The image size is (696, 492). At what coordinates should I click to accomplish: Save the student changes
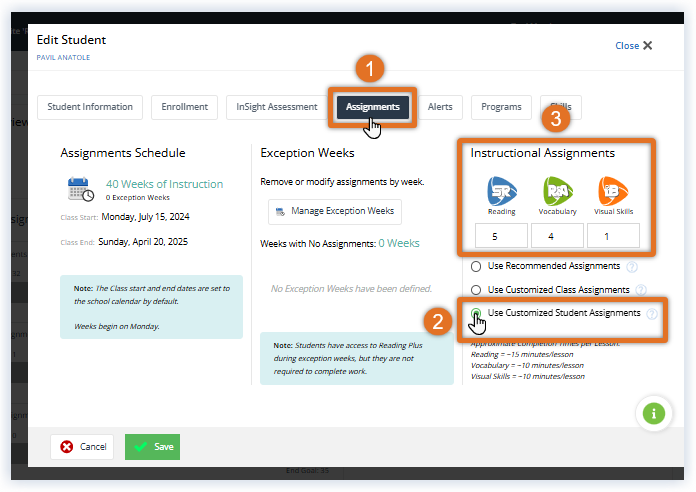click(x=152, y=447)
